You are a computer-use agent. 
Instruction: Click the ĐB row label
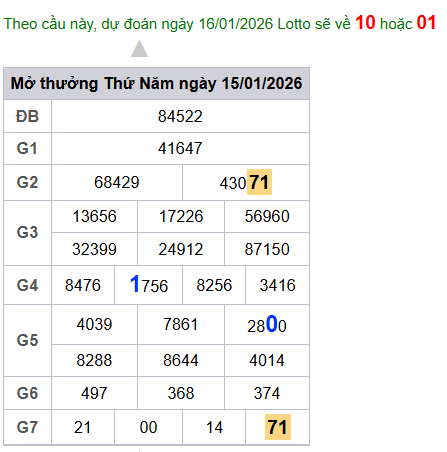pyautogui.click(x=27, y=117)
